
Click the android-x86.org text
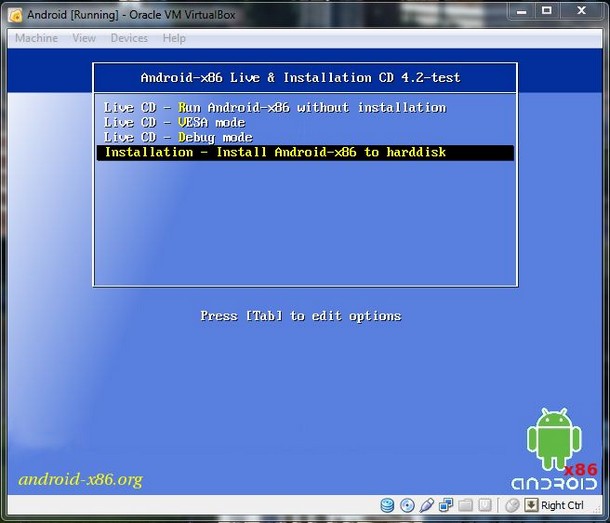click(x=81, y=479)
